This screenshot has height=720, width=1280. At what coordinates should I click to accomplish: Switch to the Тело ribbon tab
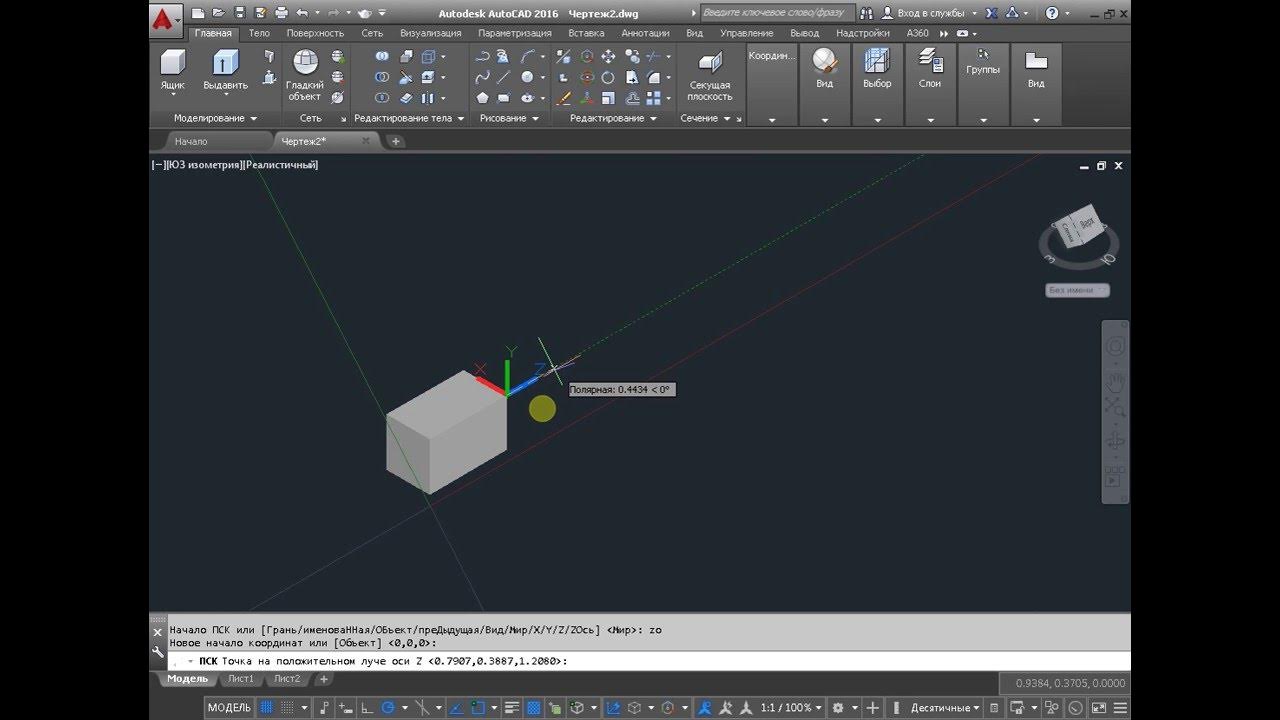(259, 33)
